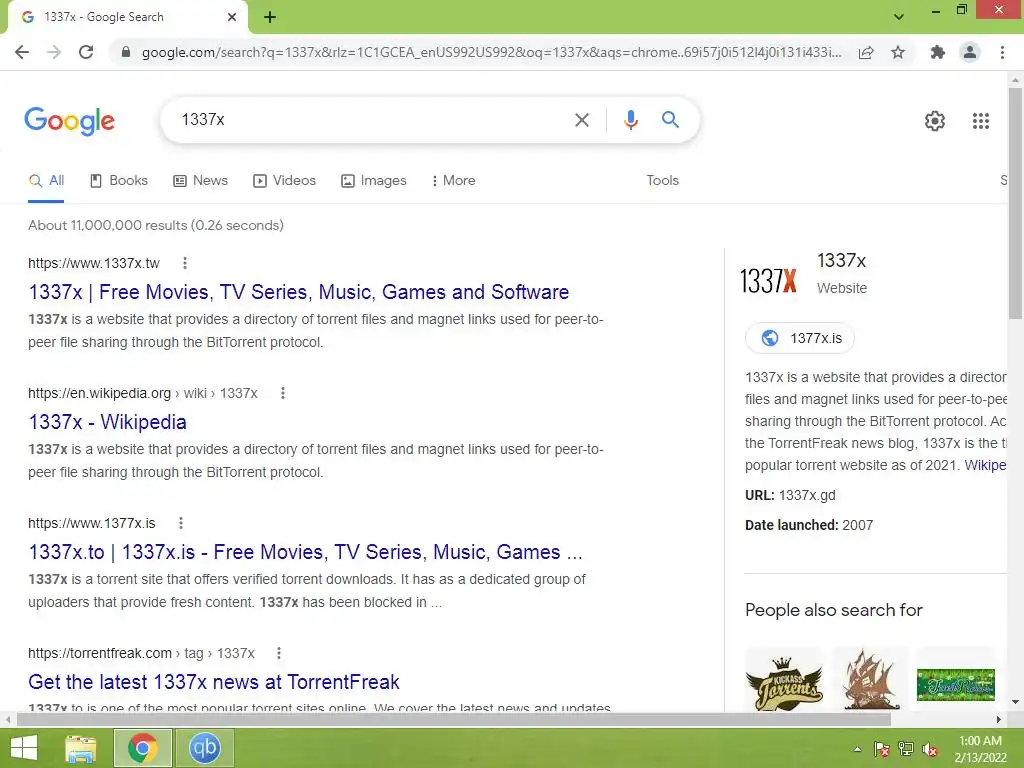Open the network status tray icon

point(906,749)
